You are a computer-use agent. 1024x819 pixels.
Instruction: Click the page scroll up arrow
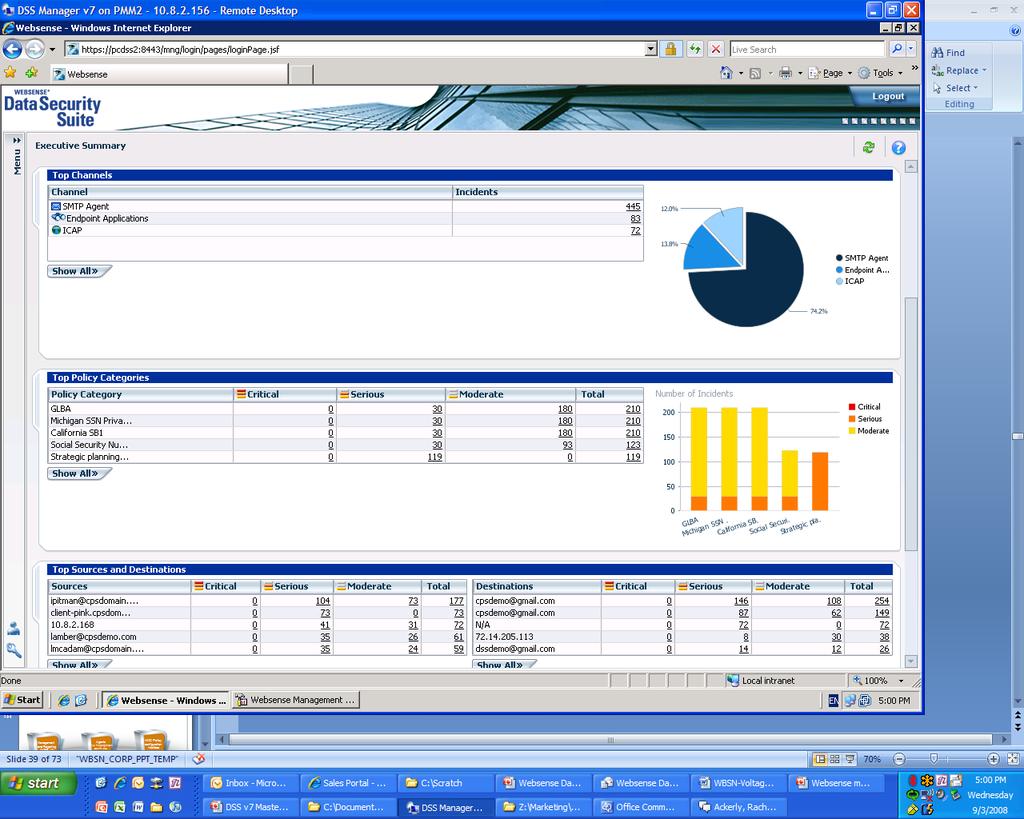point(910,167)
